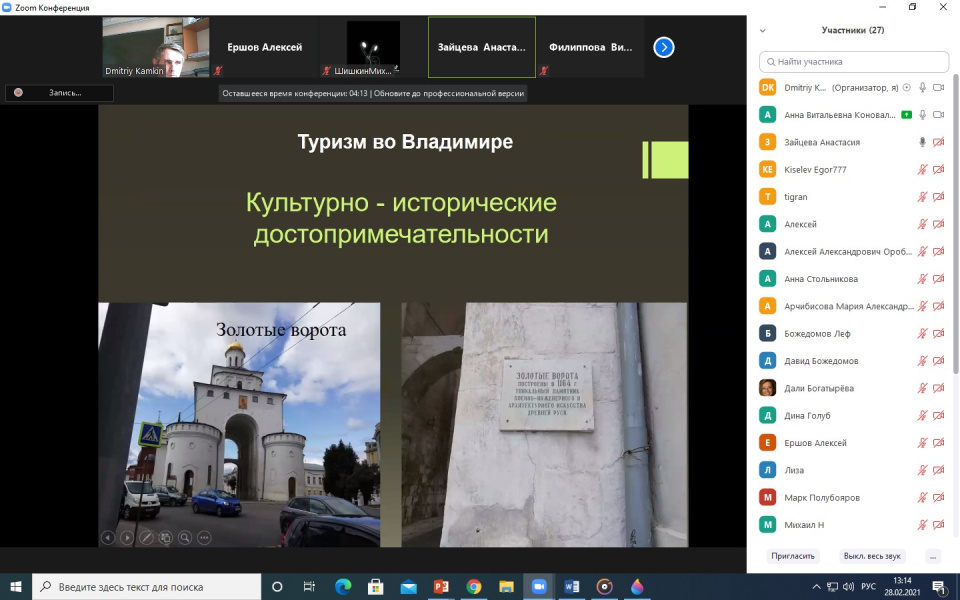Select ШишкинМих video tile

coord(373,47)
